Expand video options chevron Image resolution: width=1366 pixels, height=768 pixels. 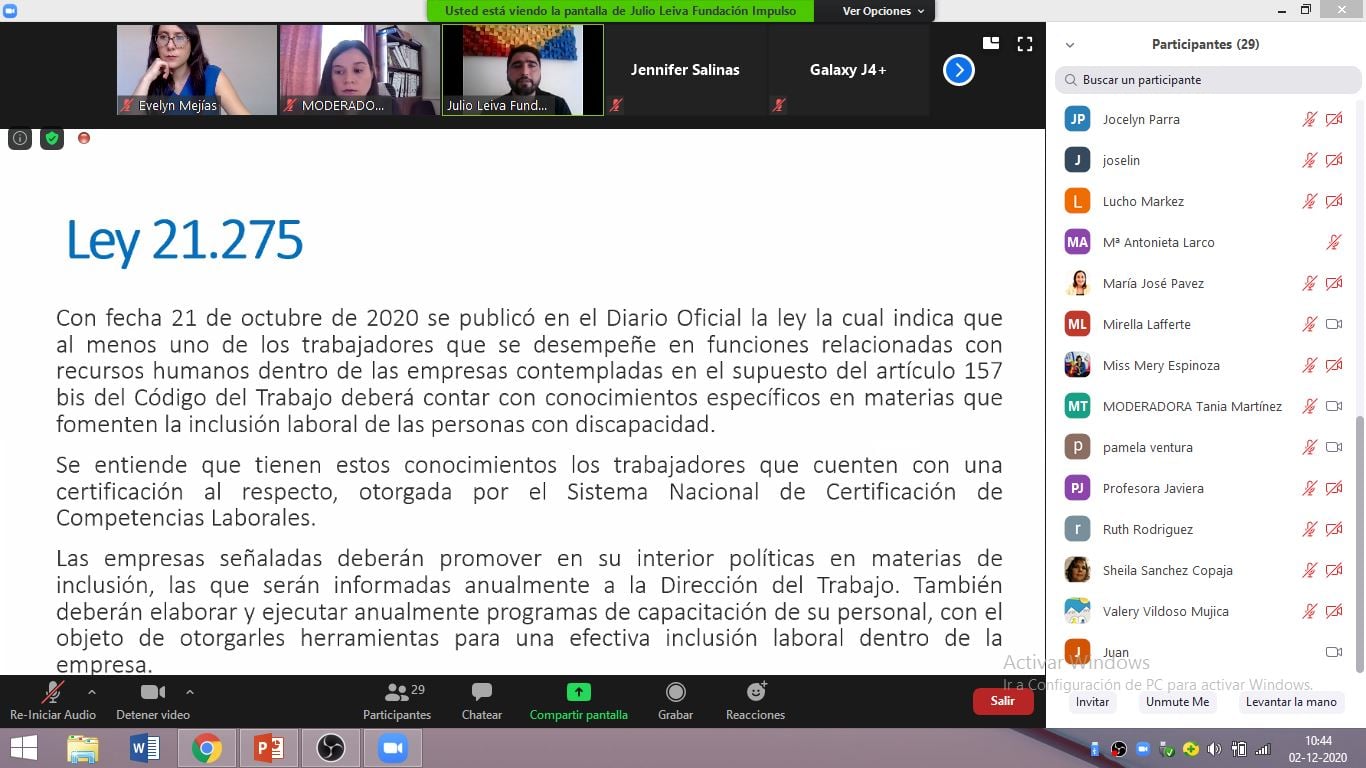190,691
